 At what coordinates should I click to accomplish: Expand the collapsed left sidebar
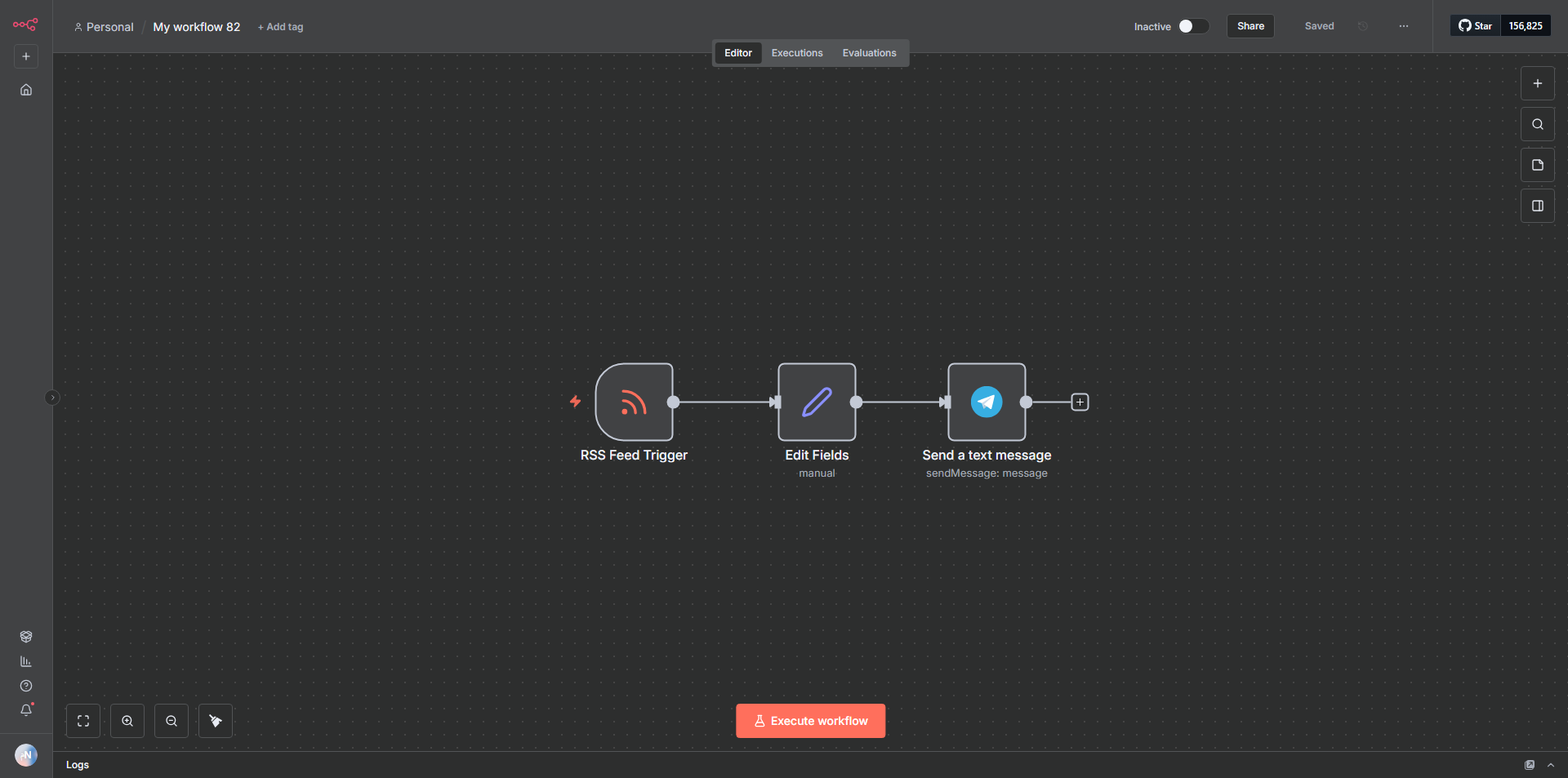52,398
